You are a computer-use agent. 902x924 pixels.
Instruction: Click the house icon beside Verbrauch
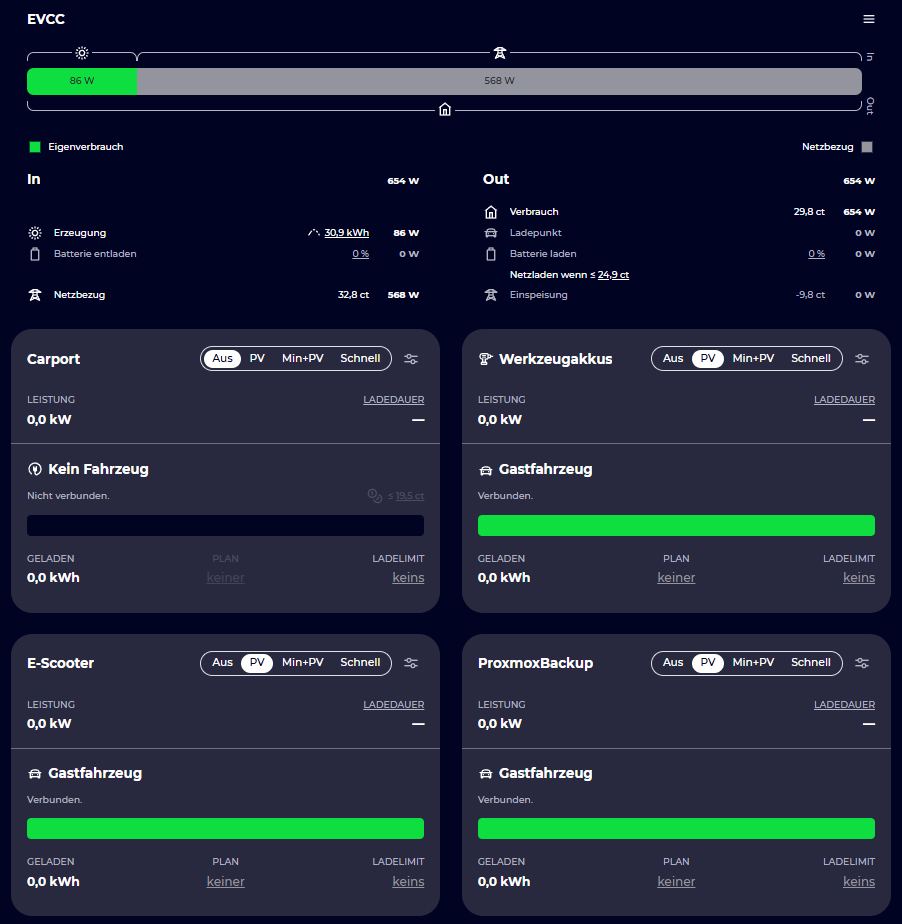click(x=491, y=212)
